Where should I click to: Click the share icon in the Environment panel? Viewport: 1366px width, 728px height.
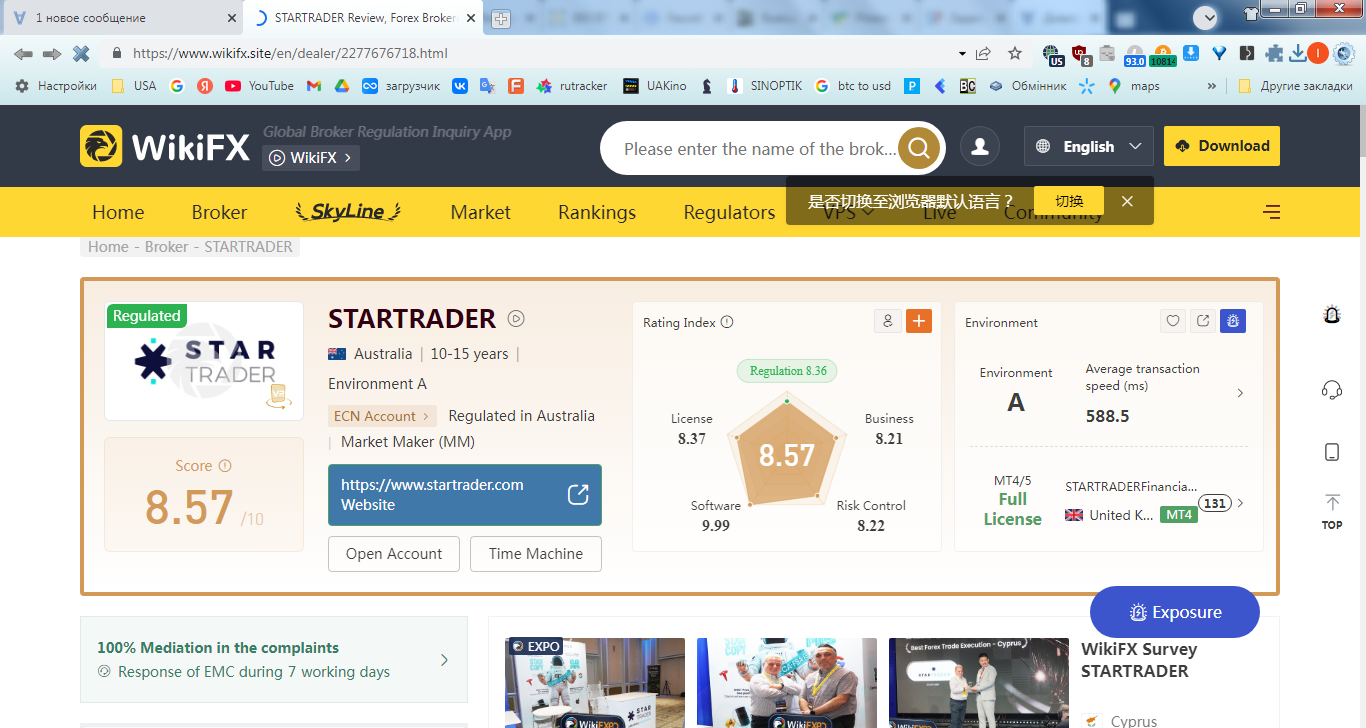tap(1203, 321)
